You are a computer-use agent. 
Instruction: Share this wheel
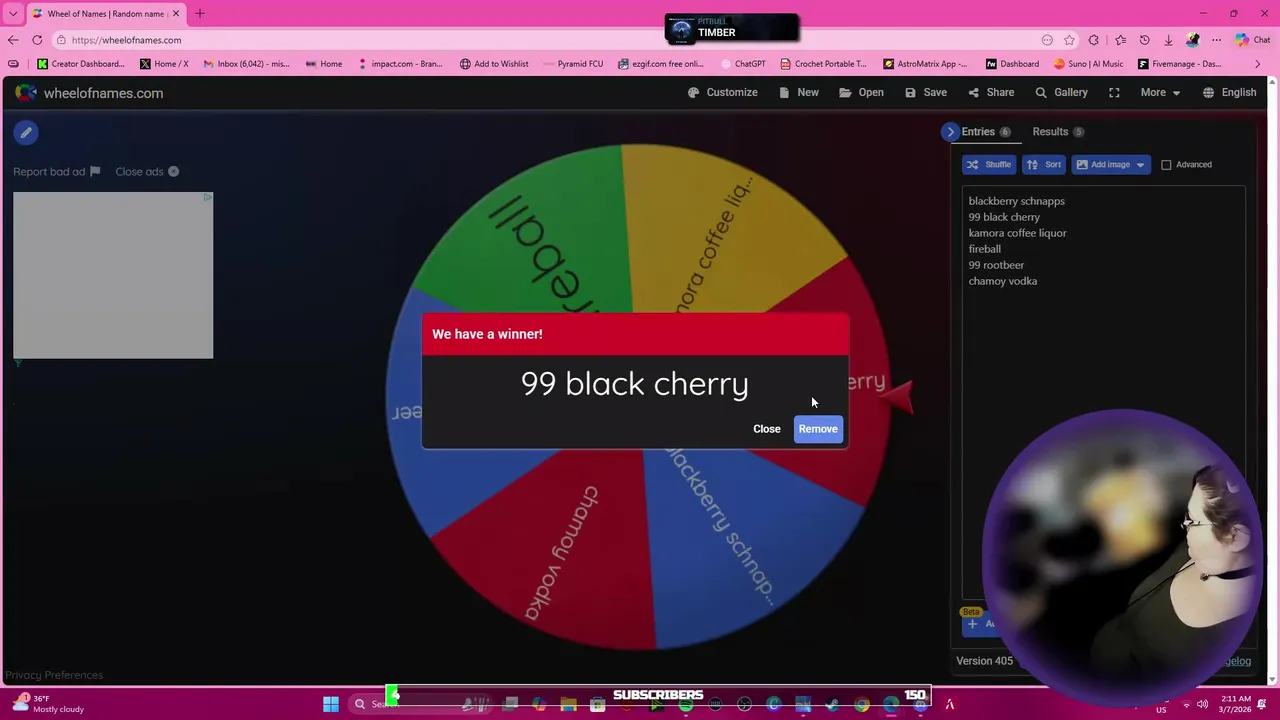[x=990, y=92]
